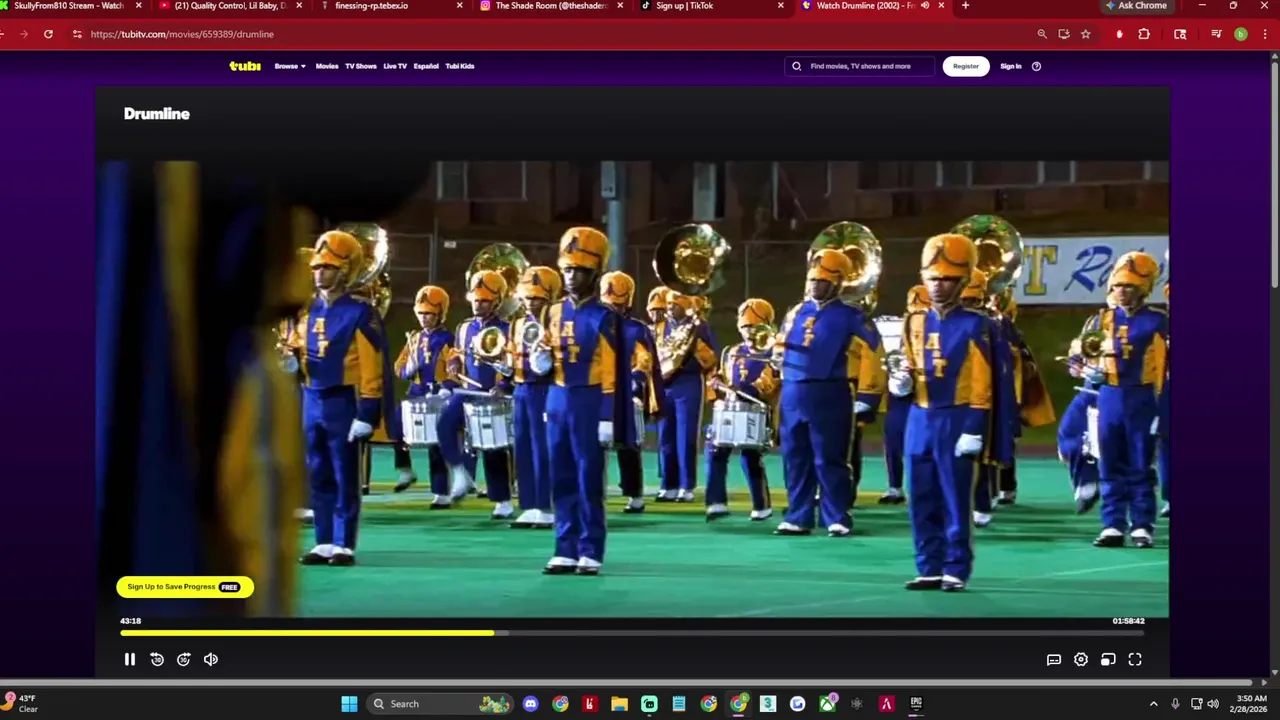The width and height of the screenshot is (1280, 720).
Task: Open a new browser tab
Action: [x=965, y=6]
